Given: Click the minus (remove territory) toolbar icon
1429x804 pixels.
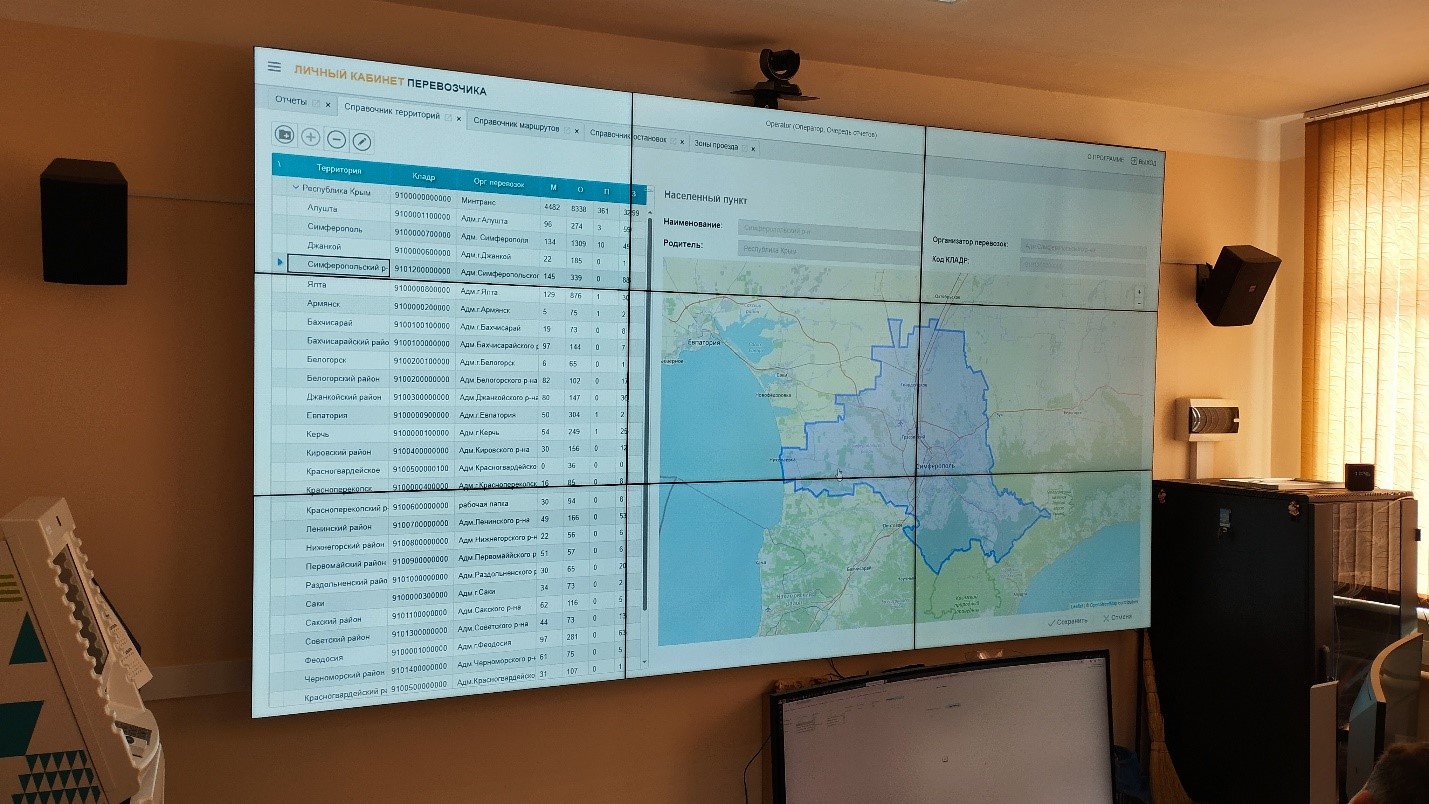Looking at the screenshot, I should coord(337,140).
